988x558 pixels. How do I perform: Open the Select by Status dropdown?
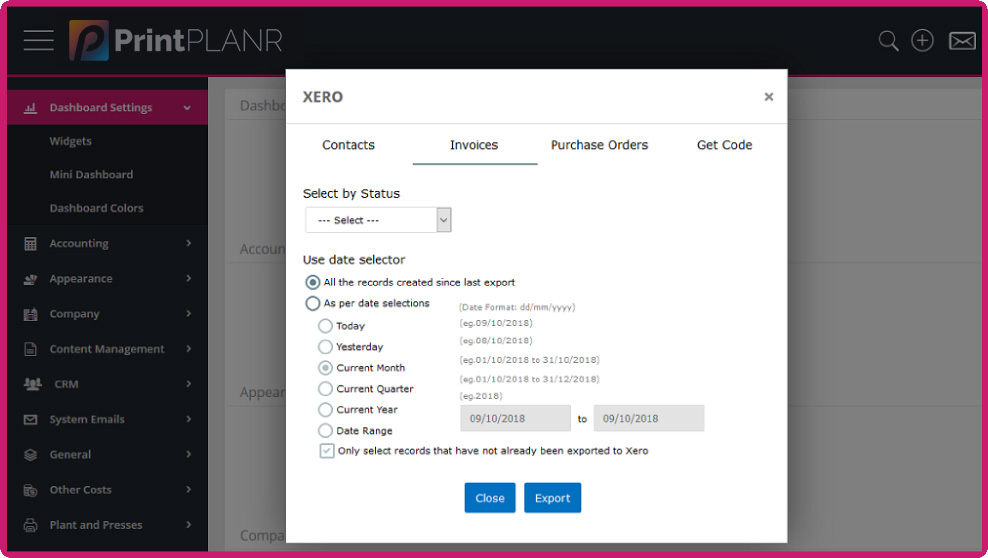point(378,220)
